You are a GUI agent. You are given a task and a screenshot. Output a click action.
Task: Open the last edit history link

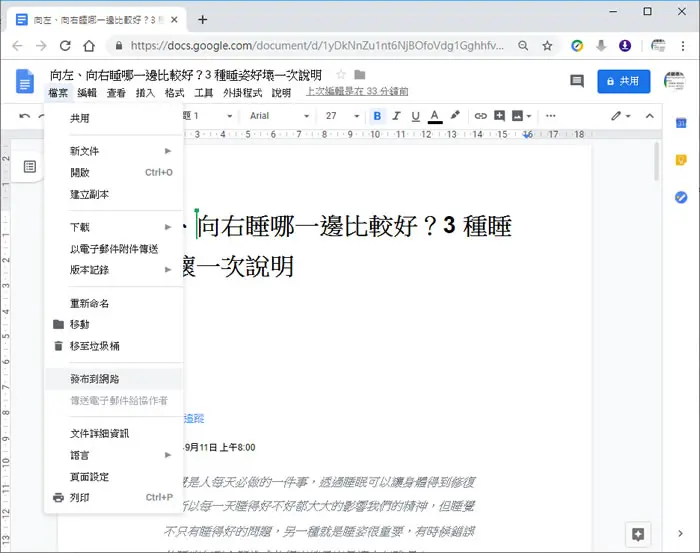point(357,91)
